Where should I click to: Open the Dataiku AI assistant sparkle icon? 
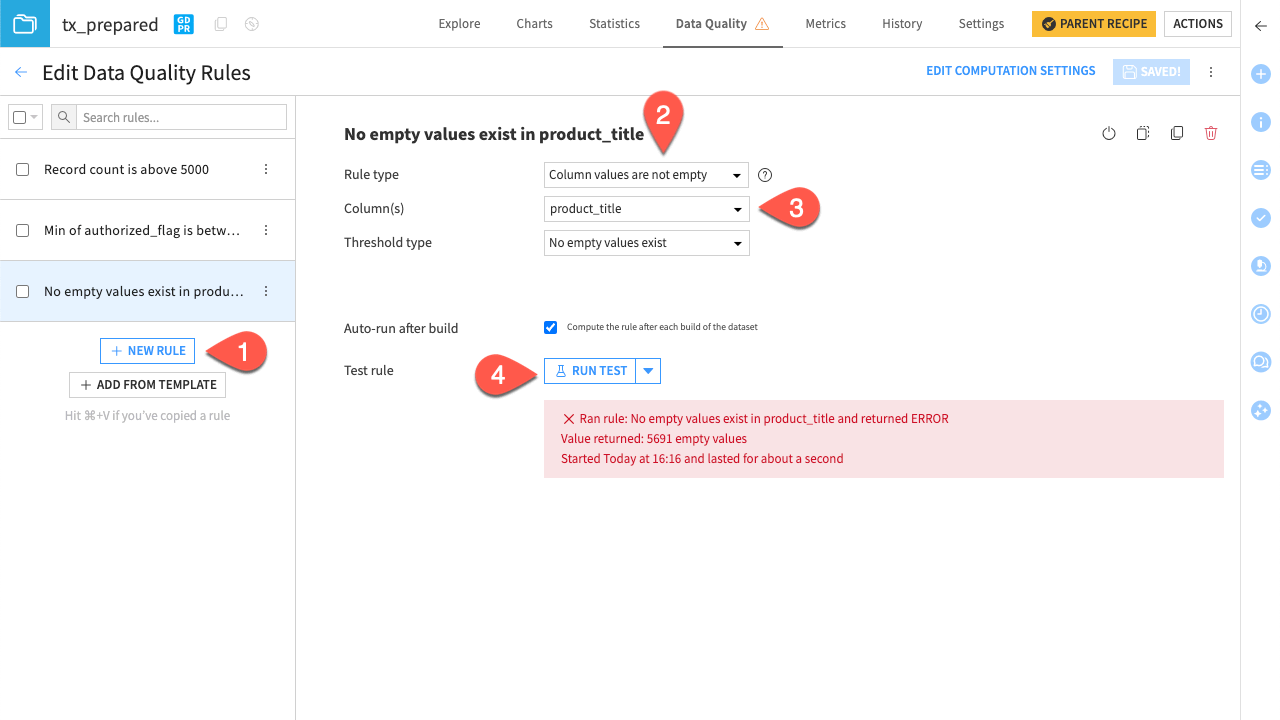tap(1260, 410)
